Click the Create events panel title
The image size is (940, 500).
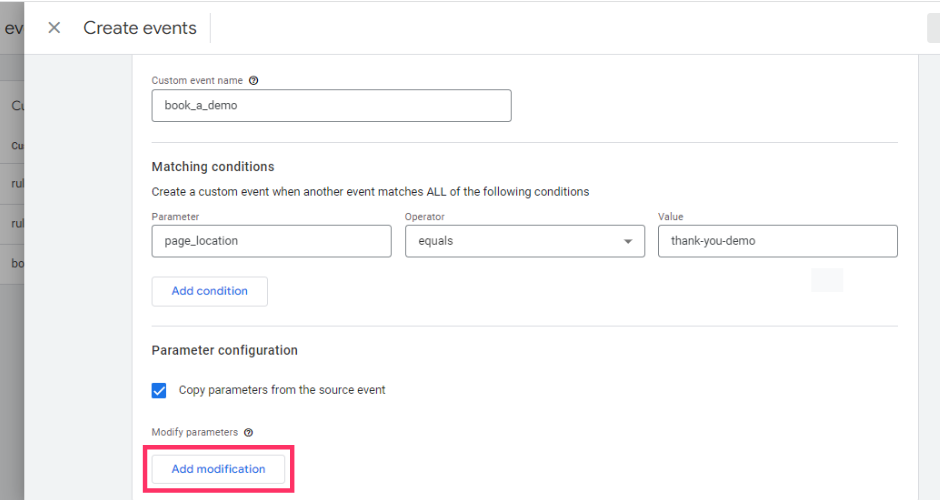point(140,28)
